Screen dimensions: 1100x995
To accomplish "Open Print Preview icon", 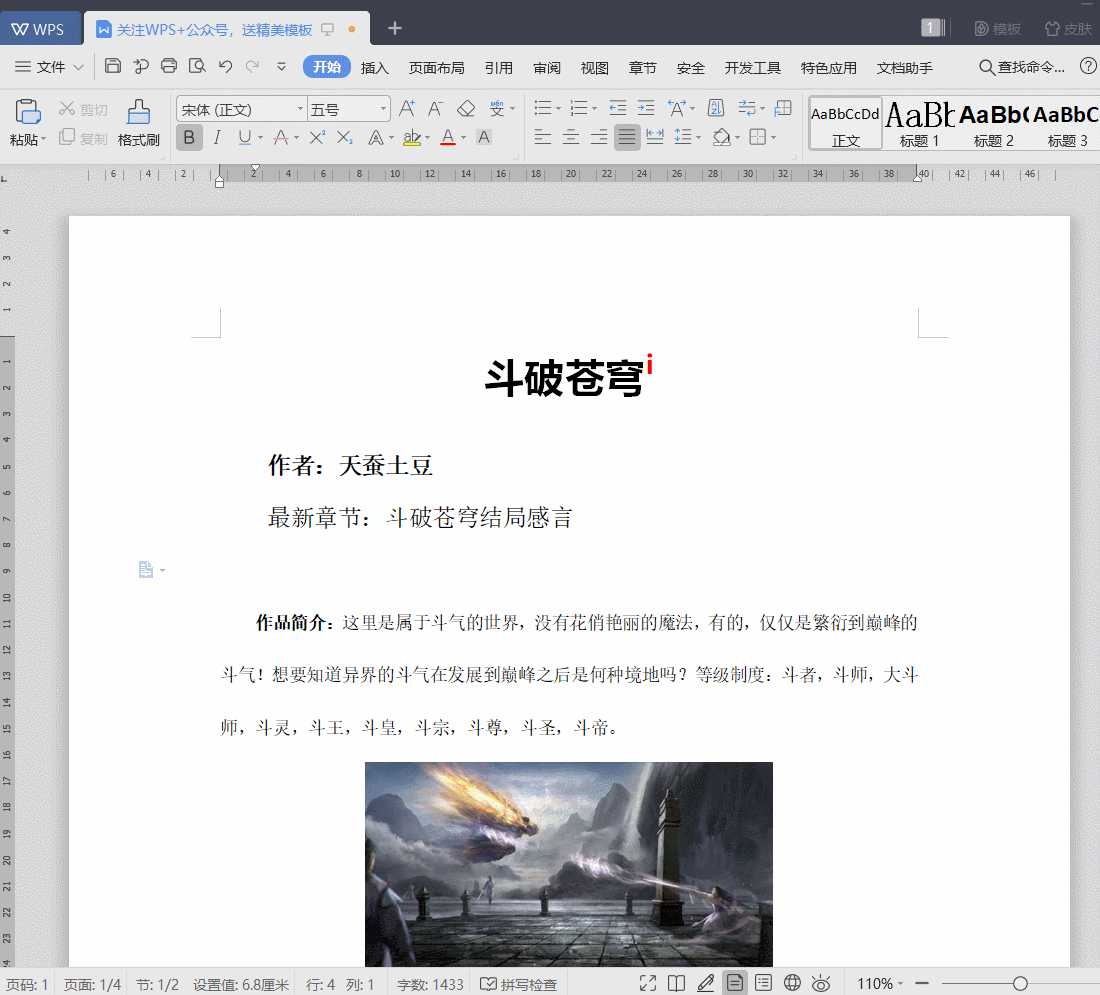I will (197, 67).
